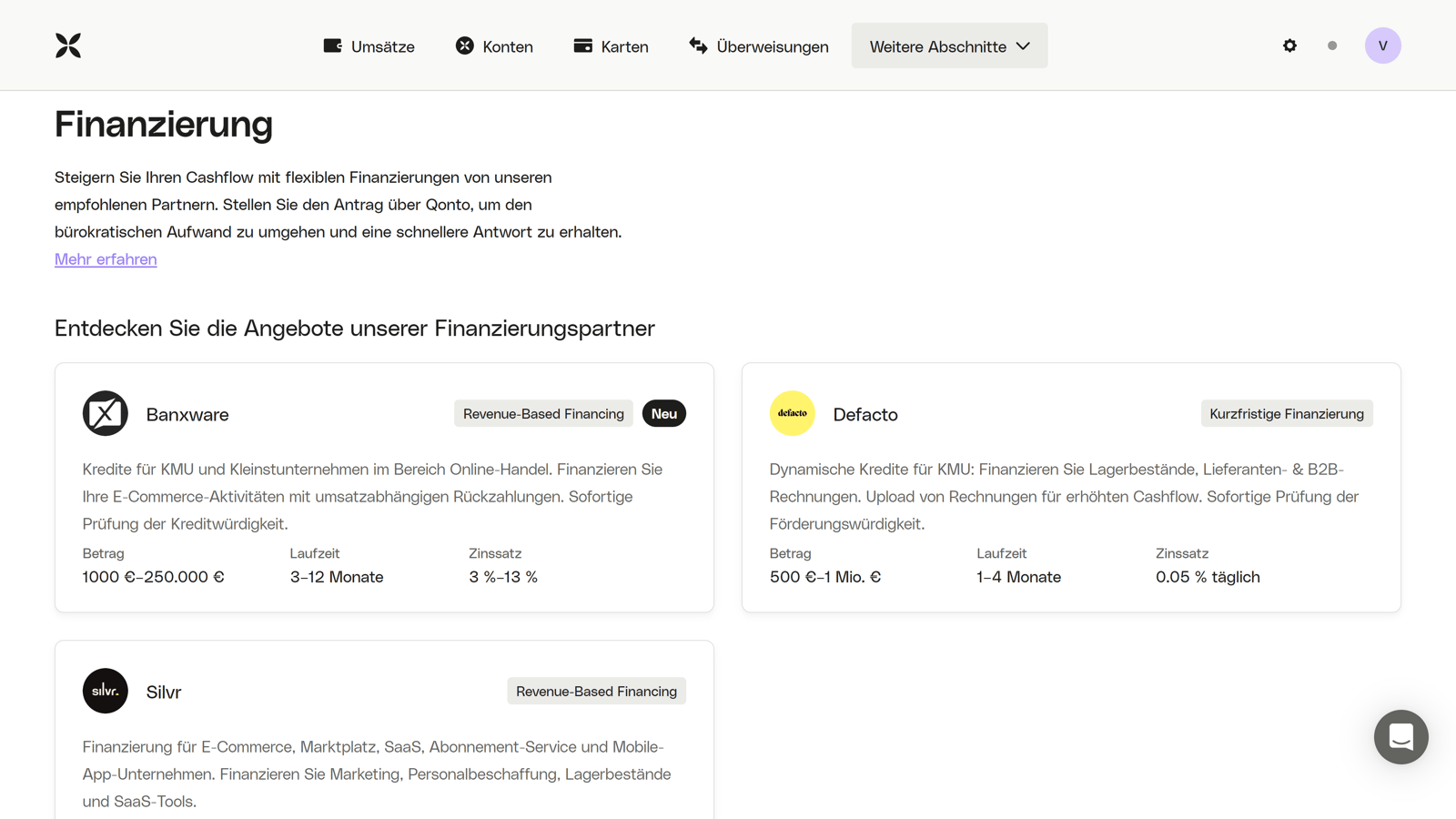Open the profile avatar with letter V

click(x=1382, y=45)
